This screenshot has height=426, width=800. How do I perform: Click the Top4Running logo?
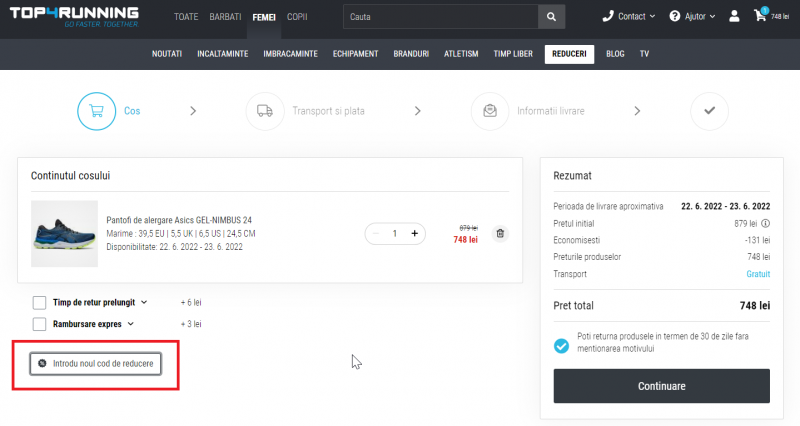[74, 17]
